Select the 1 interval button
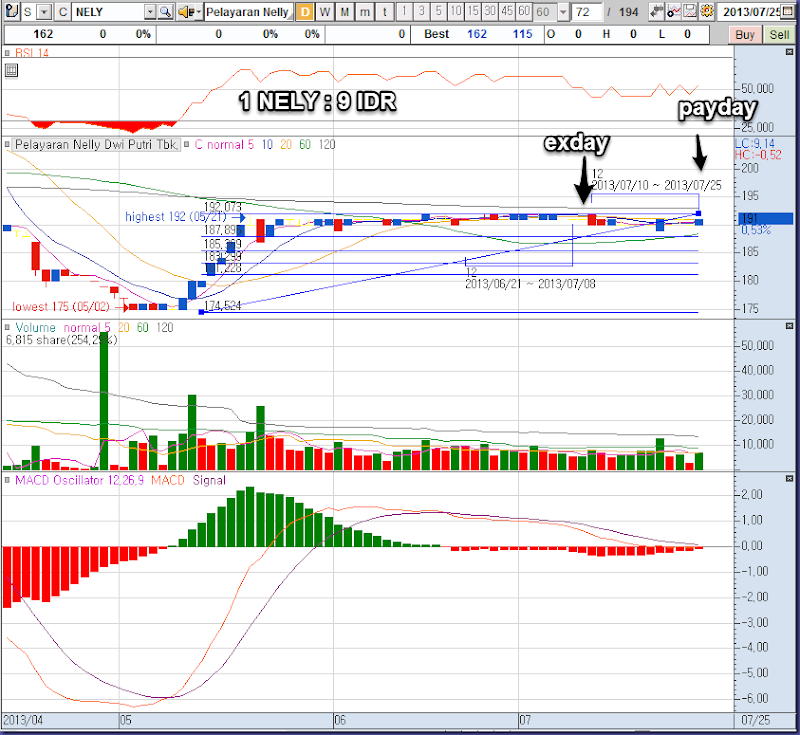Screen dimensions: 800x735 tap(404, 11)
